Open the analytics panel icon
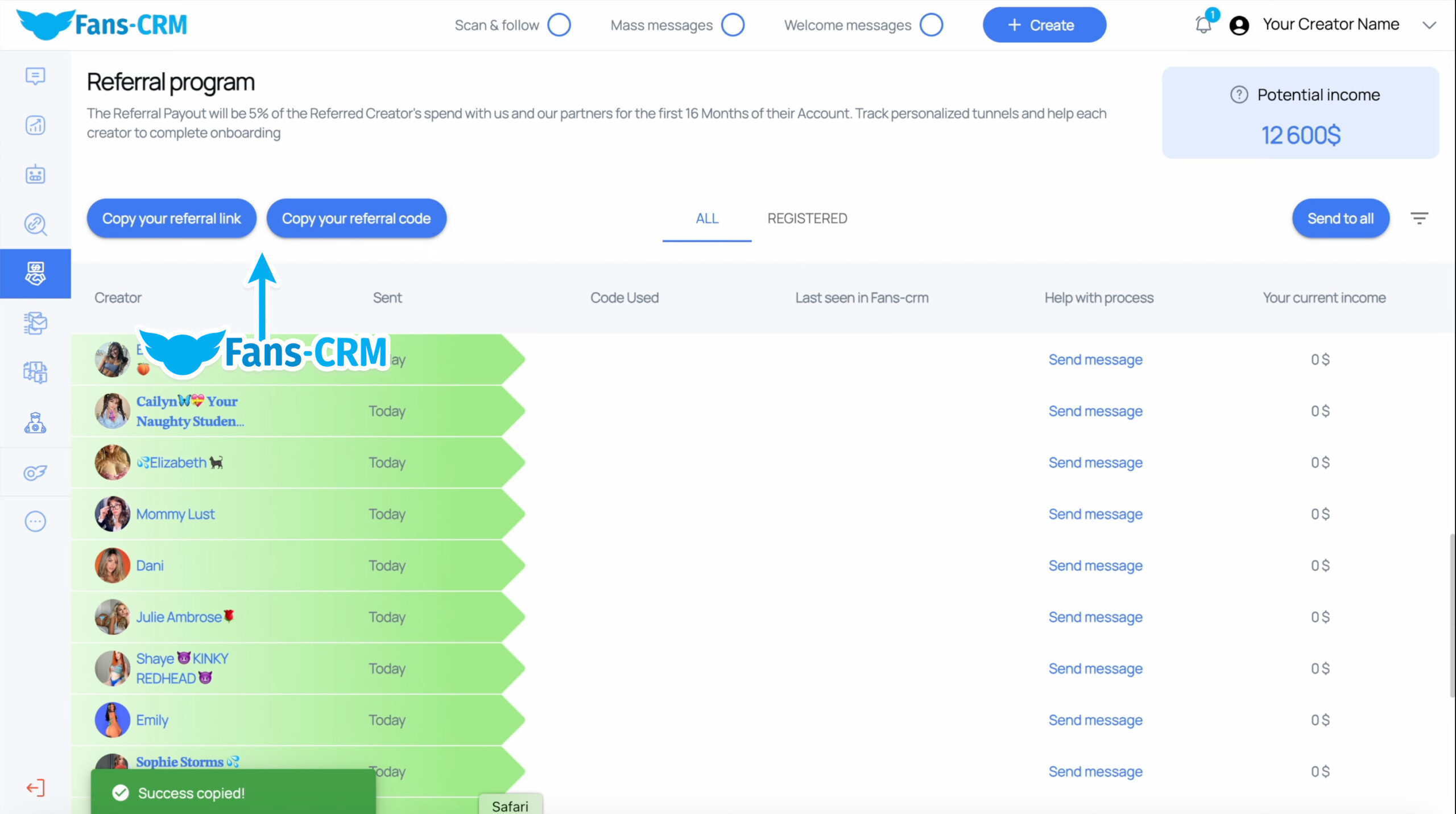This screenshot has width=1456, height=814. click(x=35, y=125)
